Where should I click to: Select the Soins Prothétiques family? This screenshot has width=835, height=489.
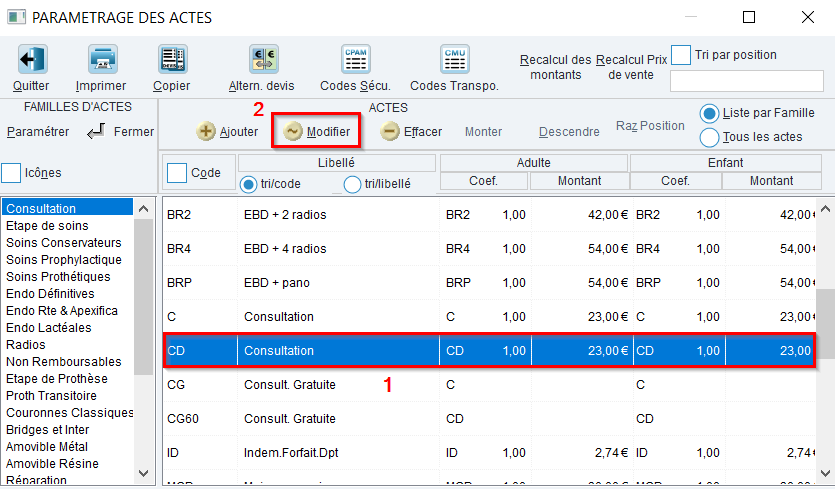click(x=68, y=276)
